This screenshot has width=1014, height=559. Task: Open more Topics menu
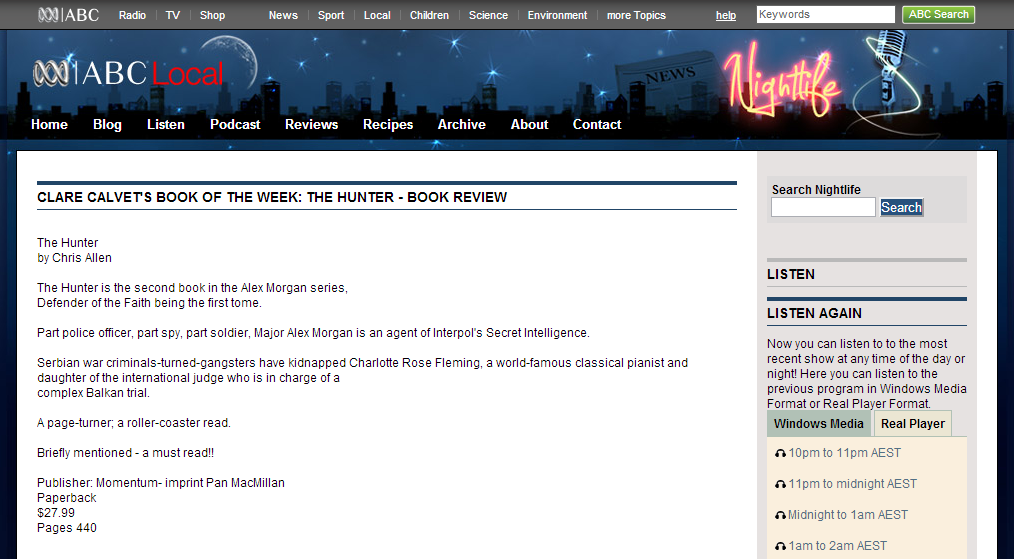(x=636, y=15)
